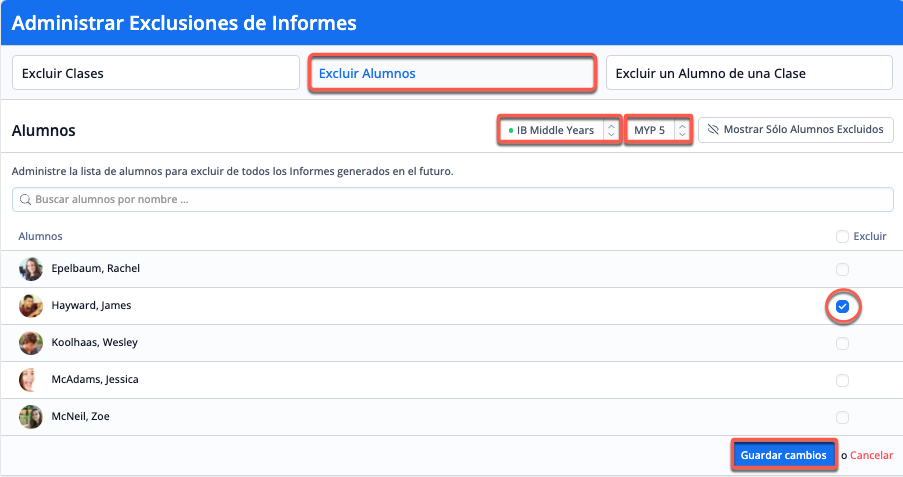Check the exclude box for McNeil, Zoe

(x=842, y=417)
